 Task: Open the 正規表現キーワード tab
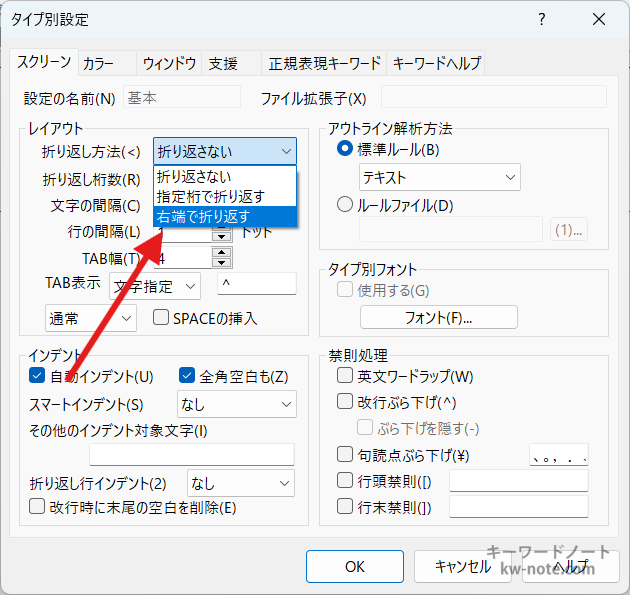coord(324,63)
